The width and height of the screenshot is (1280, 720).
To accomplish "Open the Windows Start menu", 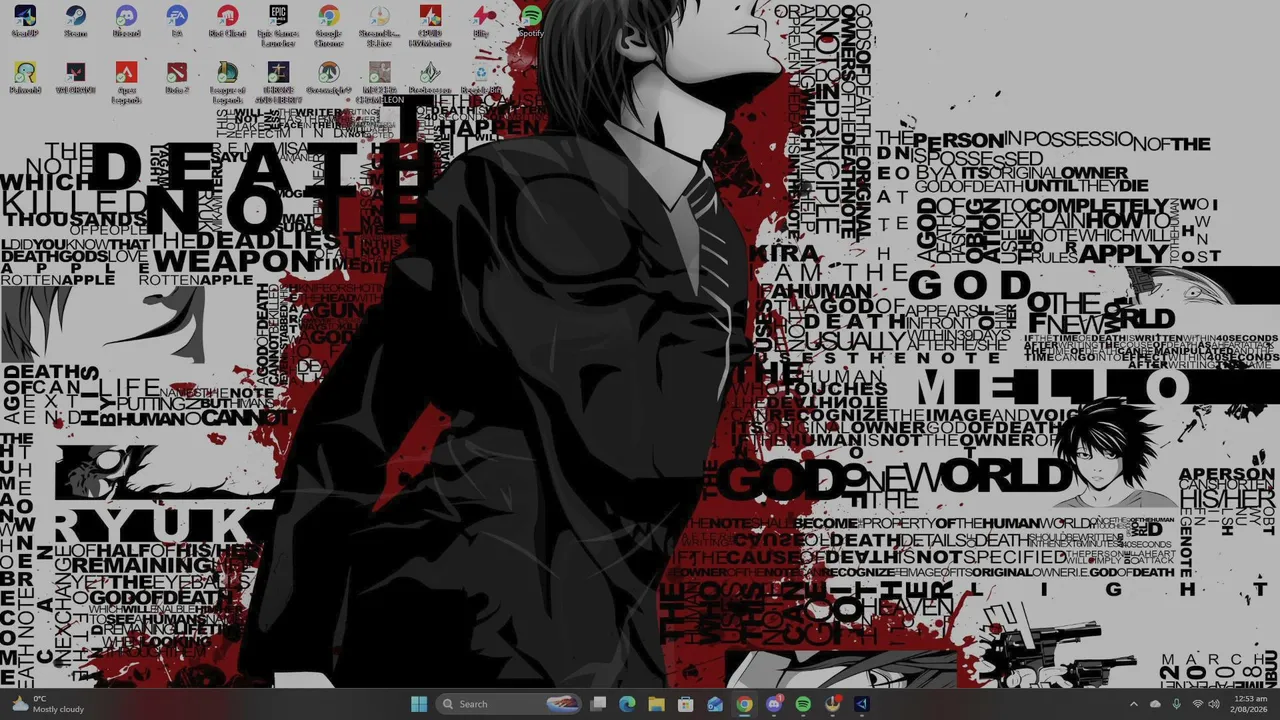I will tap(419, 704).
